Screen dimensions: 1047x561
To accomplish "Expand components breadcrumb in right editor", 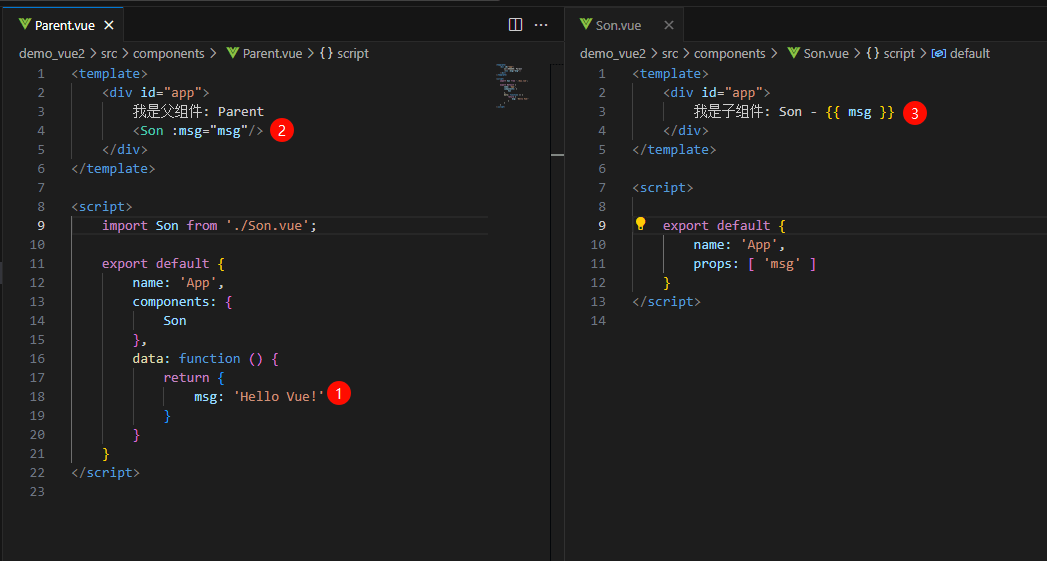I will point(729,54).
